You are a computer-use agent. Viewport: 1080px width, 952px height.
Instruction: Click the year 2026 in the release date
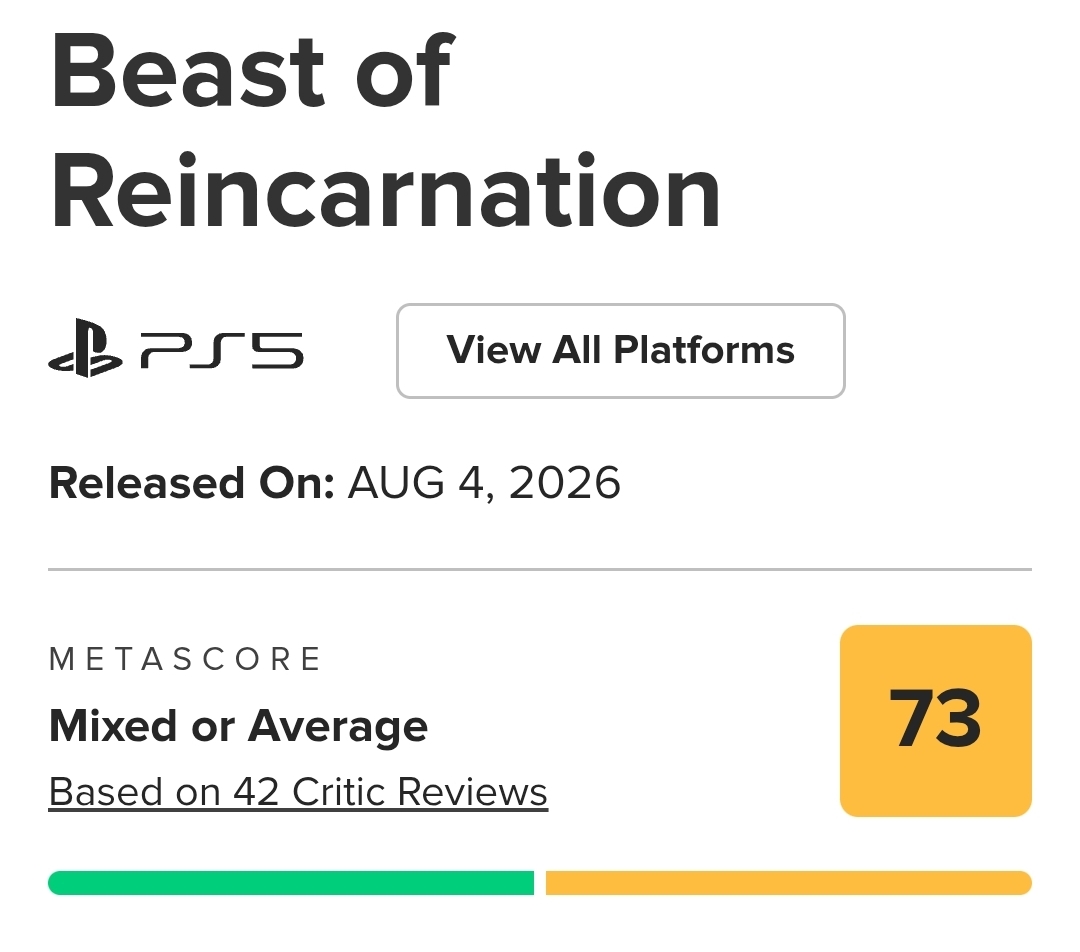pyautogui.click(x=565, y=483)
